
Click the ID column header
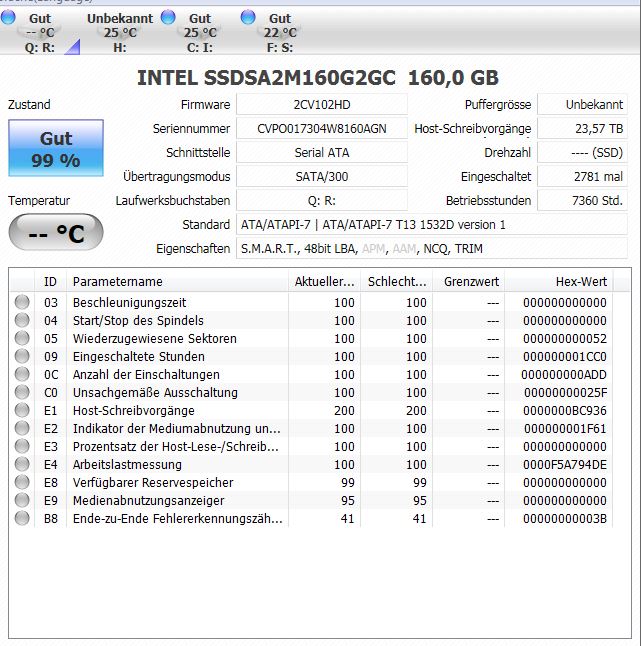[50, 281]
